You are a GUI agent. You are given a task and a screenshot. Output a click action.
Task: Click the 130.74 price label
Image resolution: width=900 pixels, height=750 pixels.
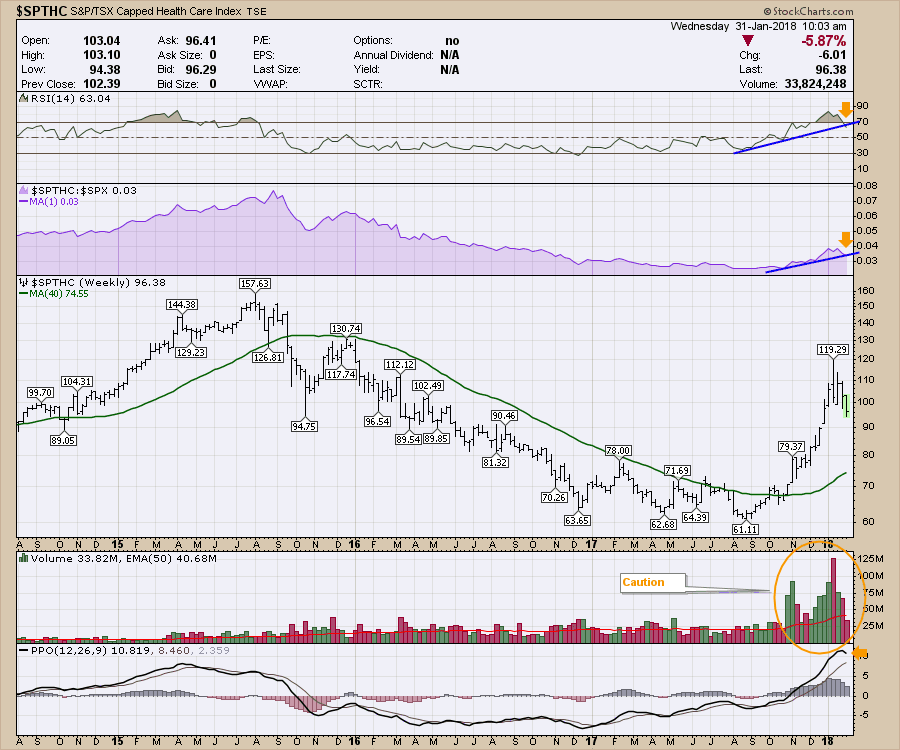pyautogui.click(x=346, y=329)
